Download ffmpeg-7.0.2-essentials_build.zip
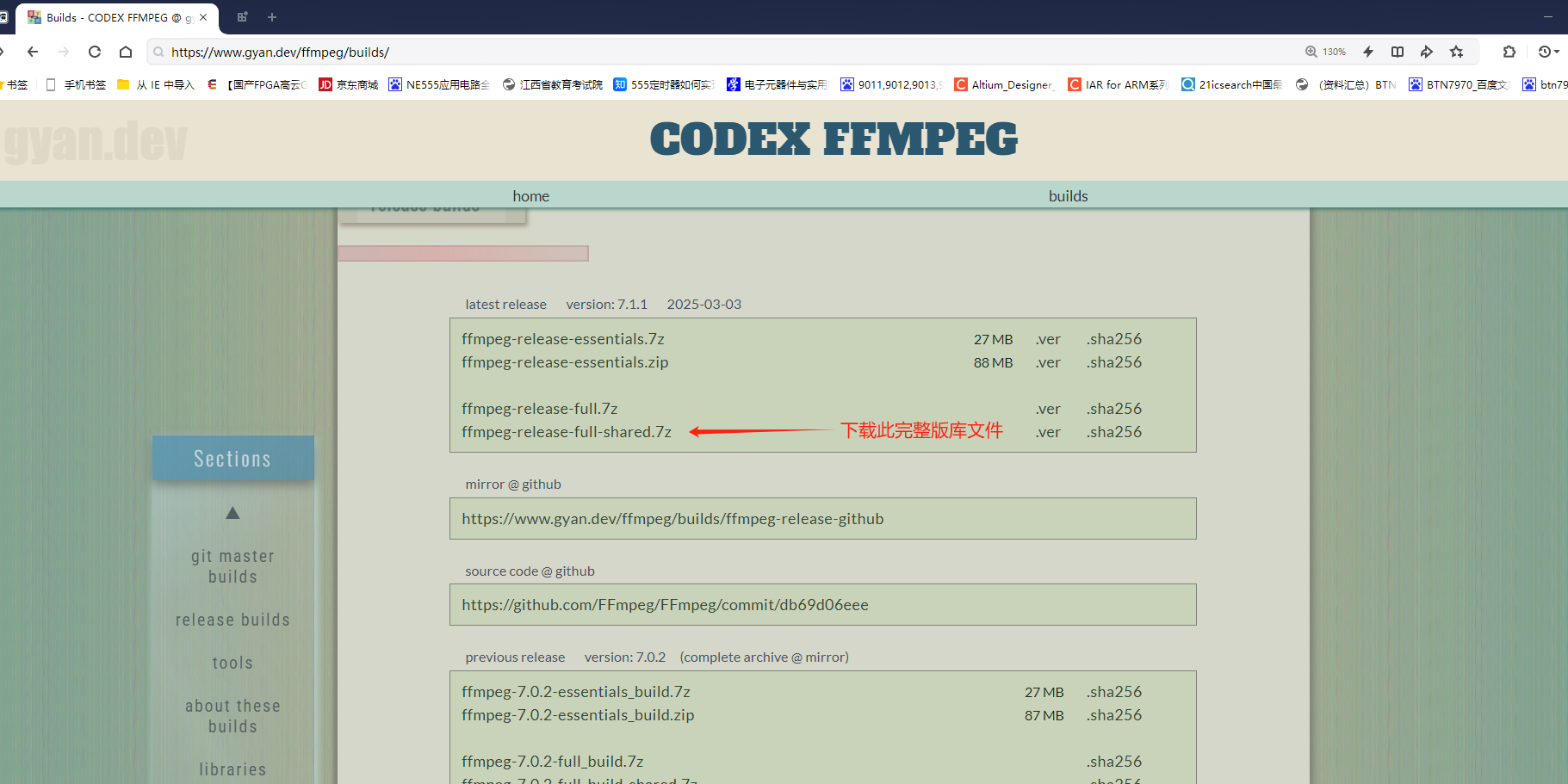 coord(577,715)
